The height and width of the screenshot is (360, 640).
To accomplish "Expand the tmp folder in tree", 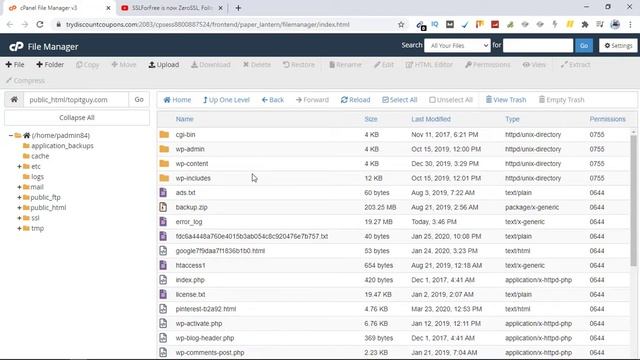I will [19, 228].
